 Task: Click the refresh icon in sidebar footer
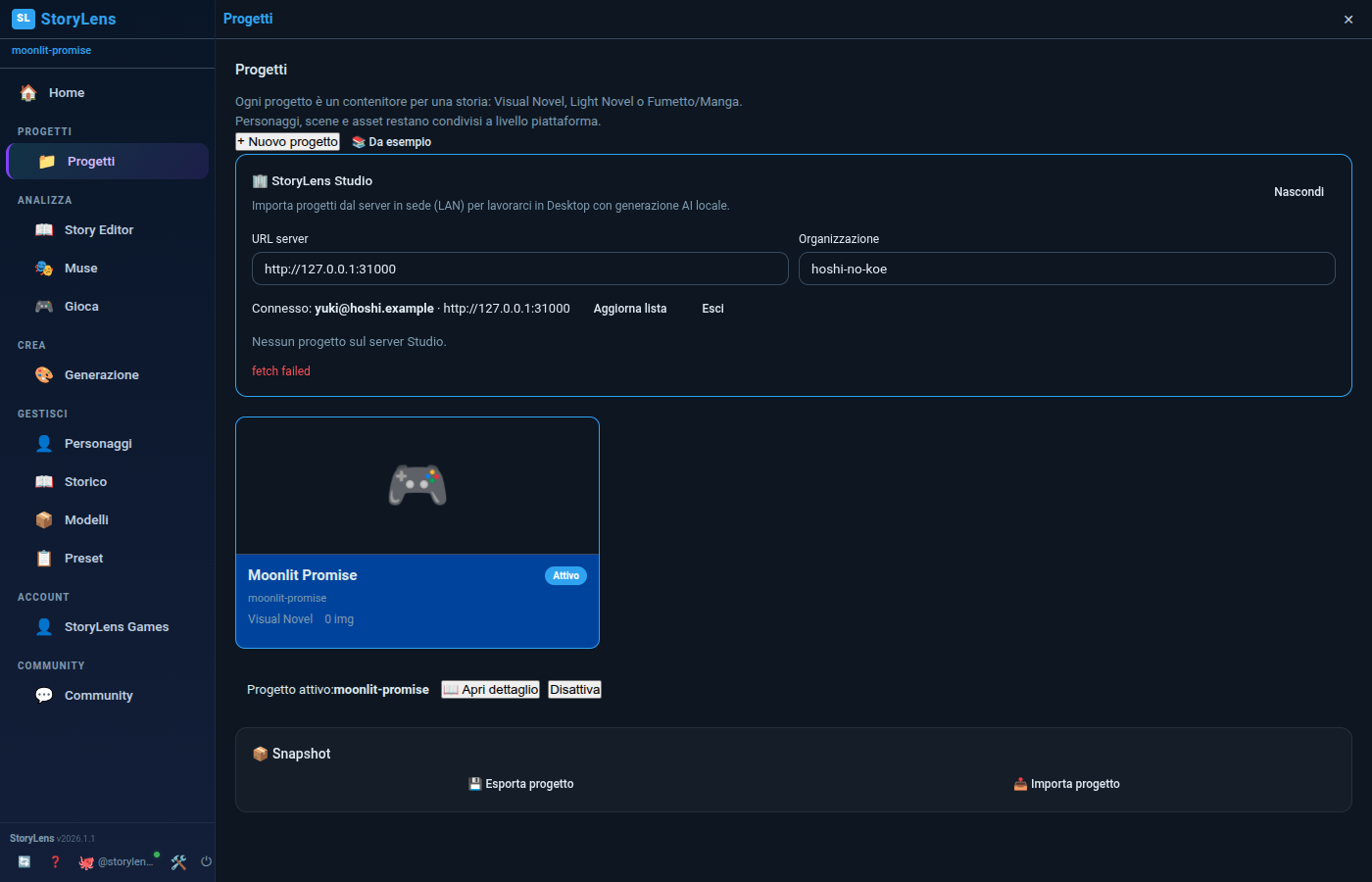click(x=24, y=861)
